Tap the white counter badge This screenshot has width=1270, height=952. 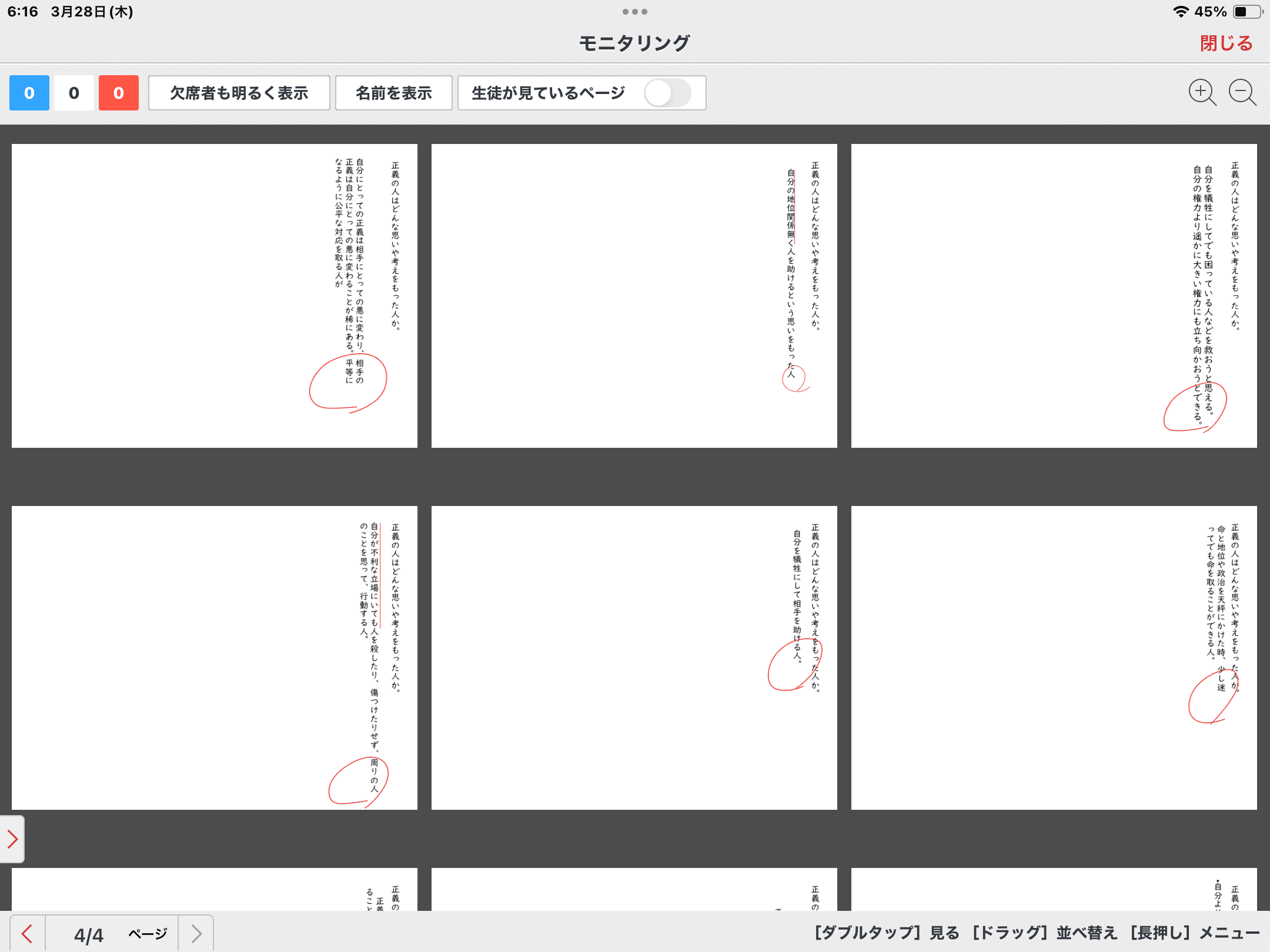(74, 93)
